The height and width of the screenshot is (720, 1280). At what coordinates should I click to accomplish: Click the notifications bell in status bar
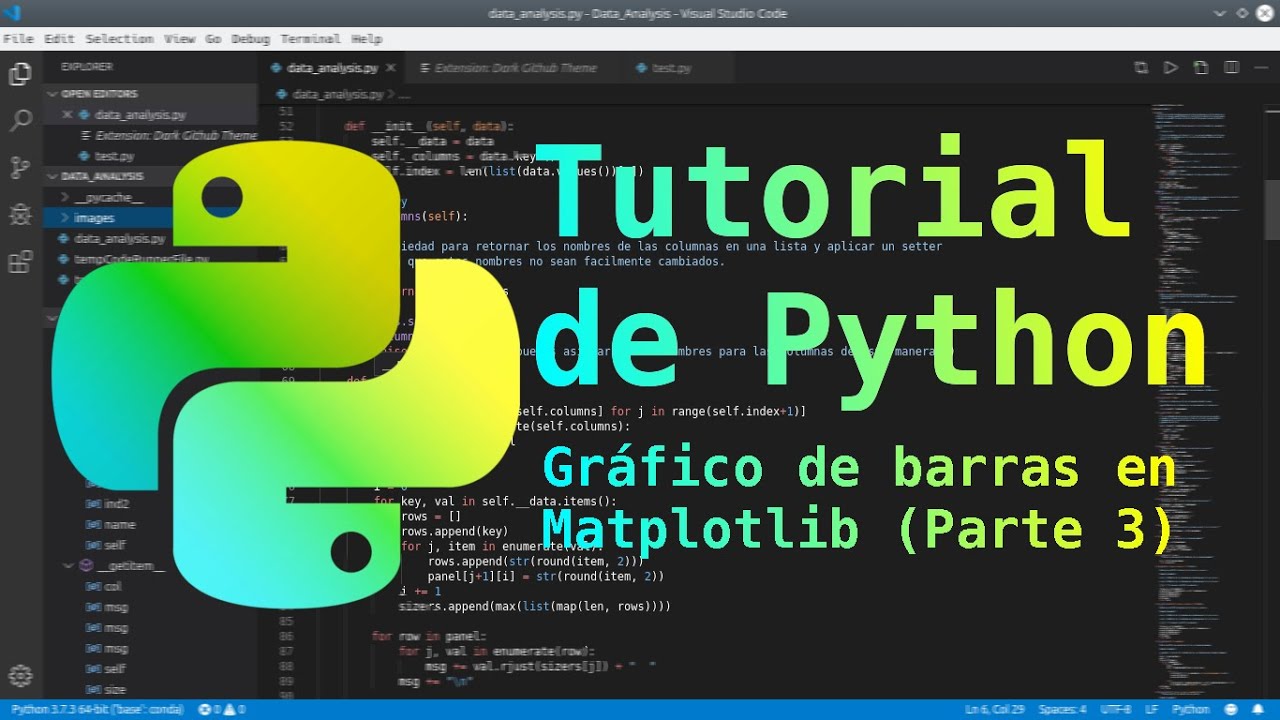coord(1258,709)
